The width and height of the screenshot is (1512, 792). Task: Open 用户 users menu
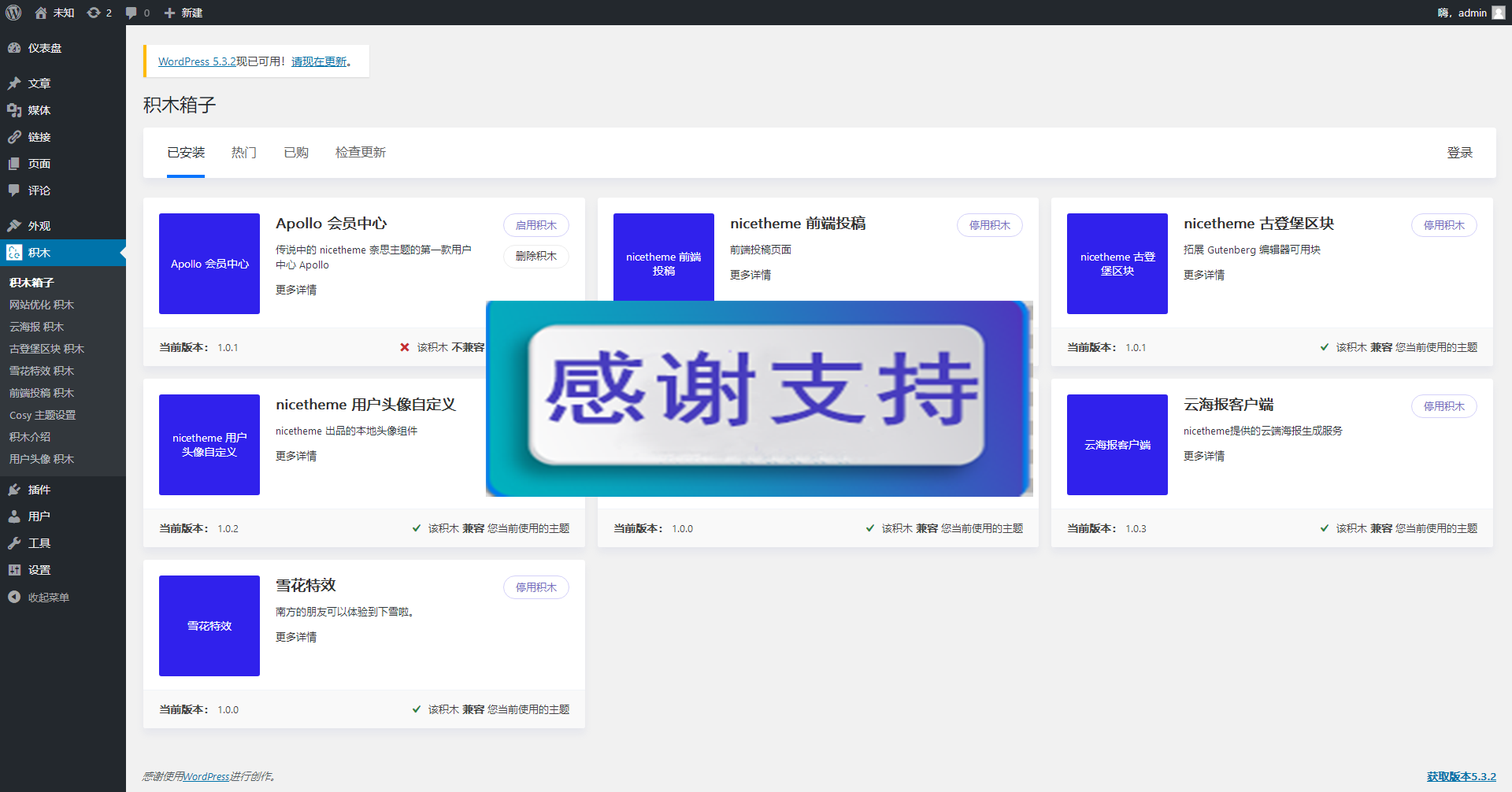point(63,516)
